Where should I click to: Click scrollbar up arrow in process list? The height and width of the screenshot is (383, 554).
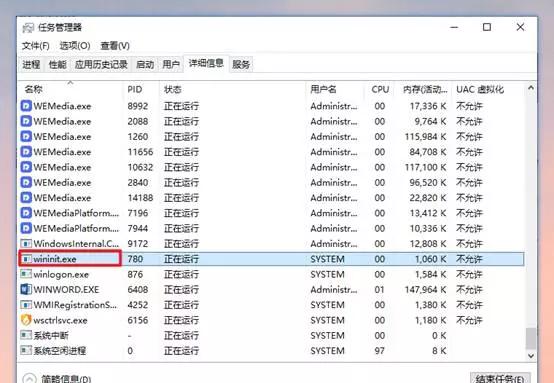(x=531, y=88)
